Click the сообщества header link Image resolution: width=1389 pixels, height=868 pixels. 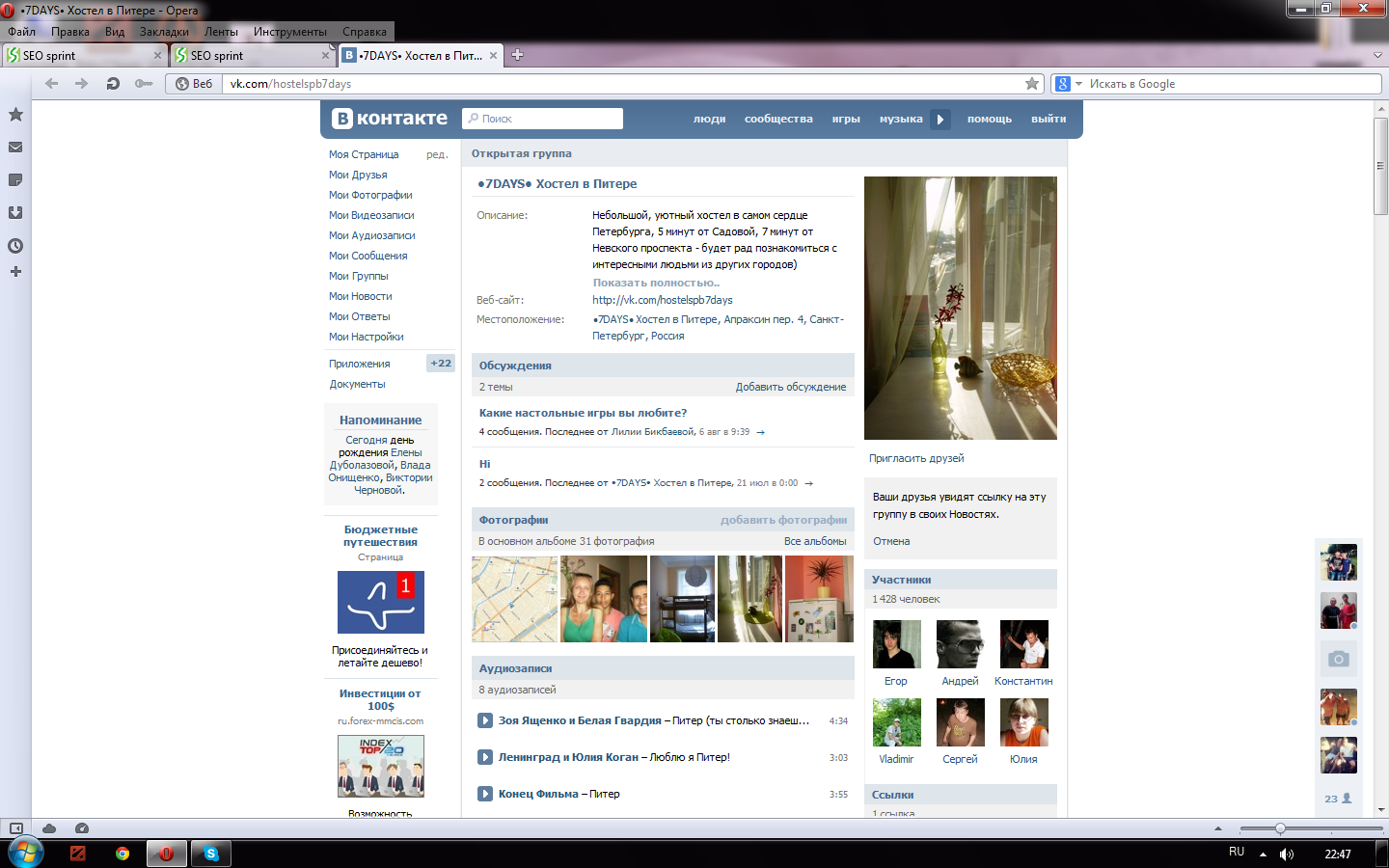click(x=778, y=120)
